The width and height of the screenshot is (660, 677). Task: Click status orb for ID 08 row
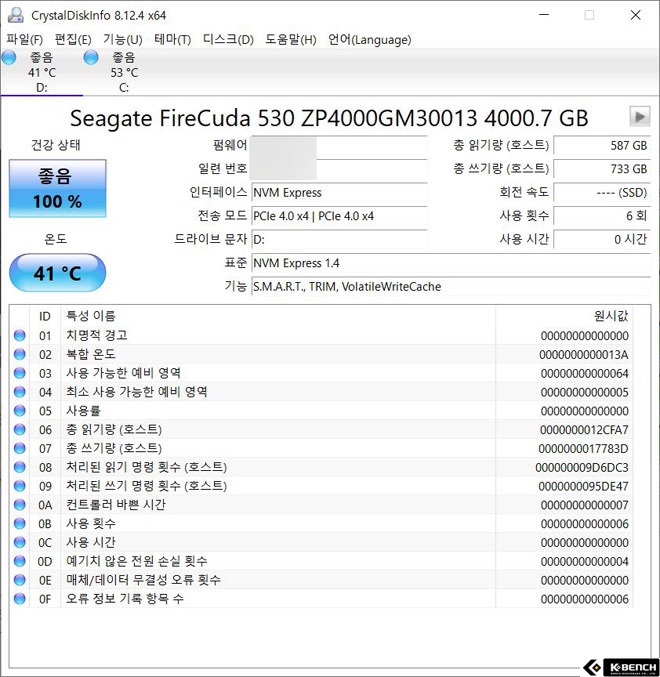click(19, 467)
